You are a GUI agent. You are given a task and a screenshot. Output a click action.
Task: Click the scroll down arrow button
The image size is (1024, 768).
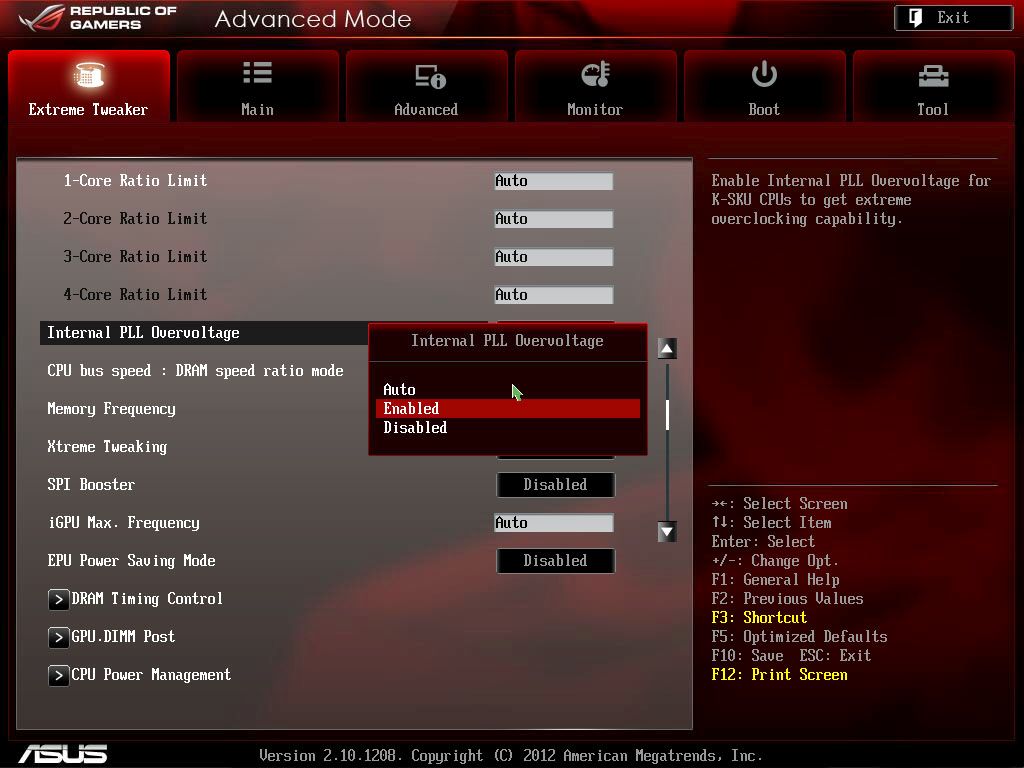667,532
